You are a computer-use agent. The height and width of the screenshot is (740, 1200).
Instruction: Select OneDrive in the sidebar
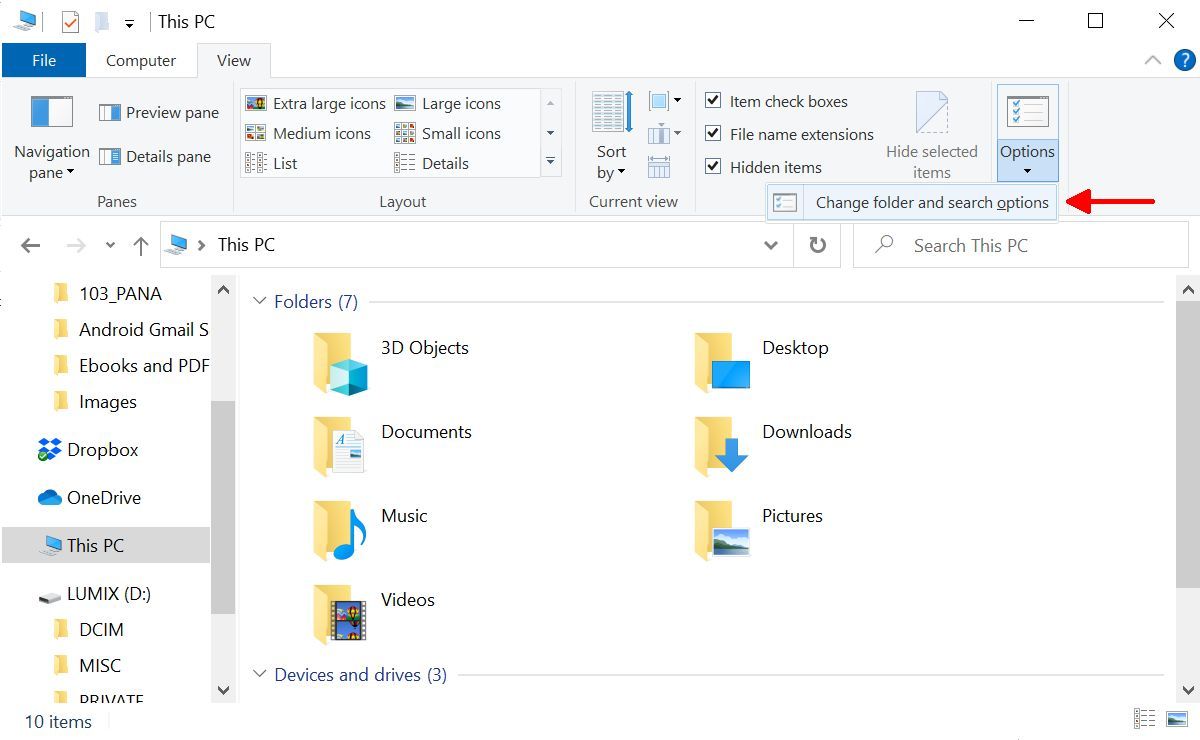[104, 497]
